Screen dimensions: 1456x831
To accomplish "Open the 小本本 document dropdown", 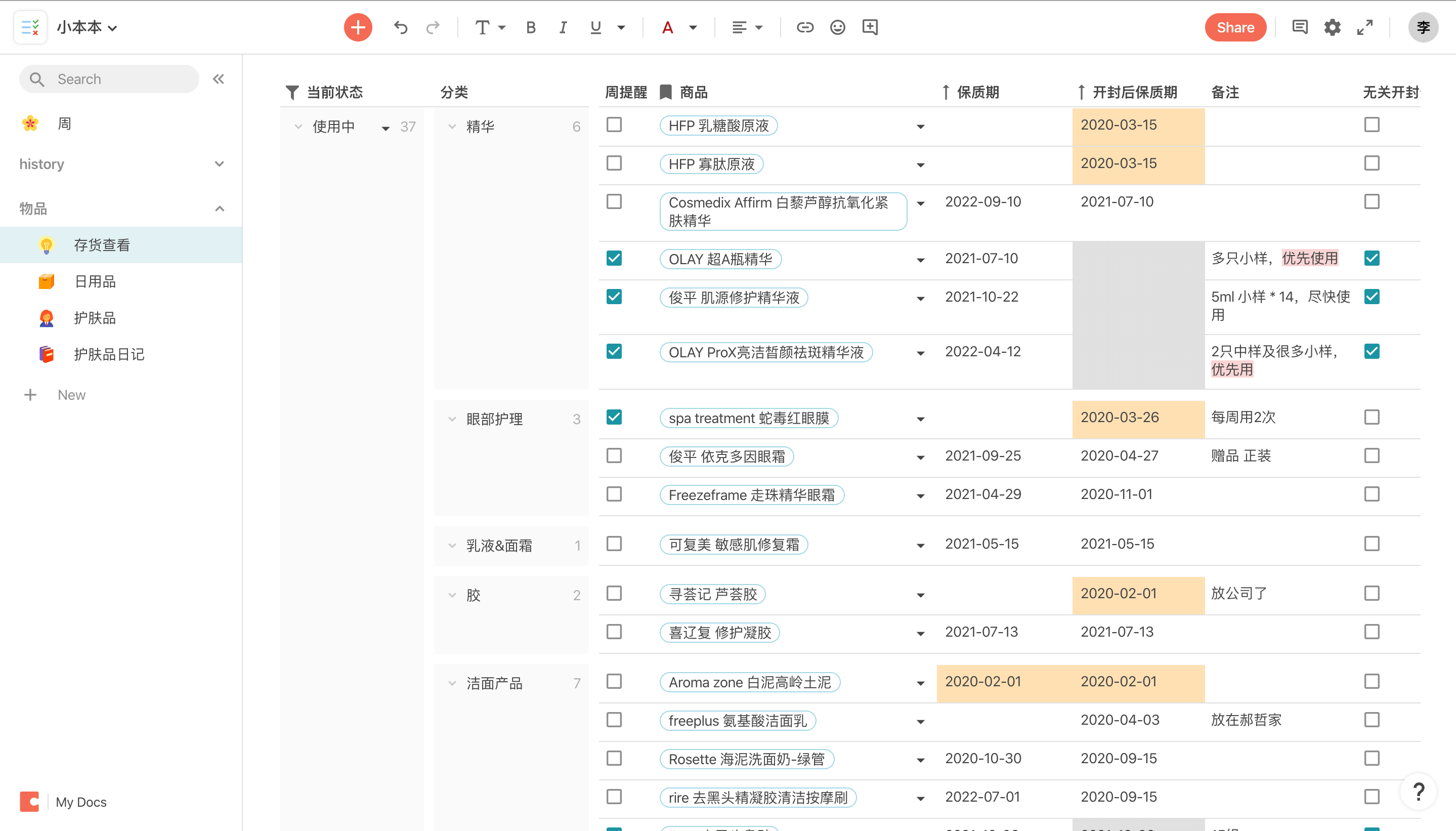I will click(88, 27).
